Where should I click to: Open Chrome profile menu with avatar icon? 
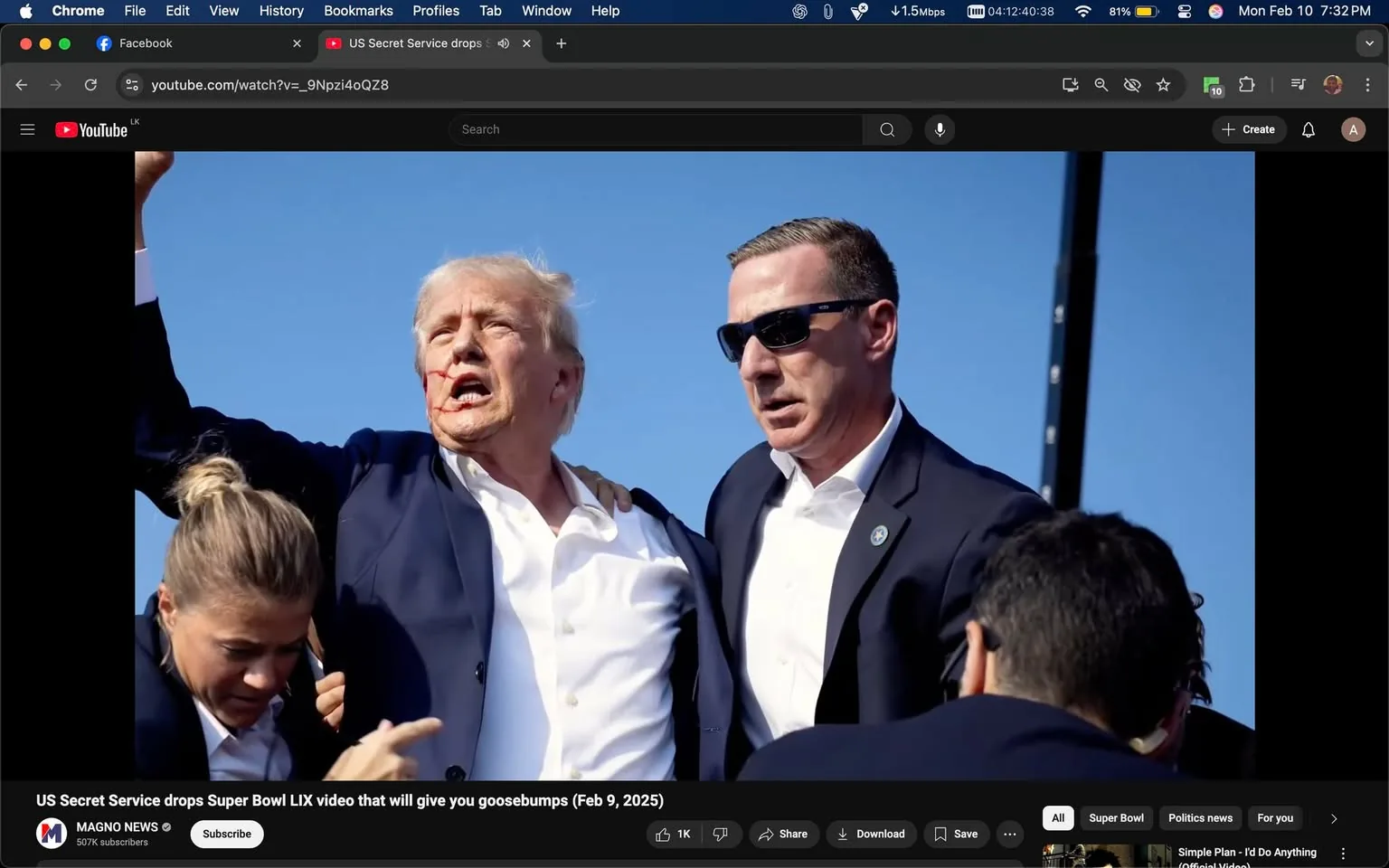click(1332, 84)
